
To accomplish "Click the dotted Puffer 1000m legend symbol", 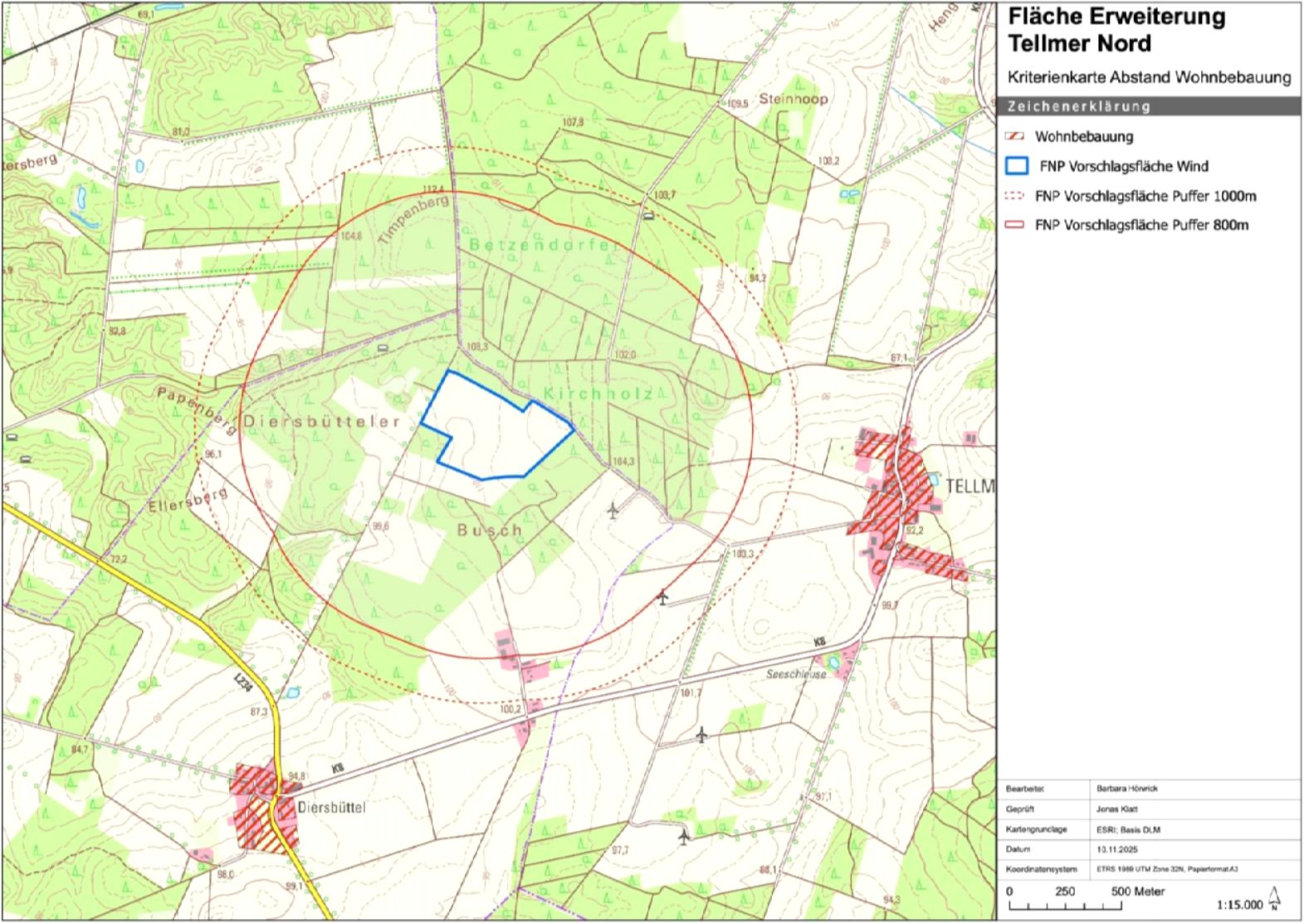I will [1016, 197].
